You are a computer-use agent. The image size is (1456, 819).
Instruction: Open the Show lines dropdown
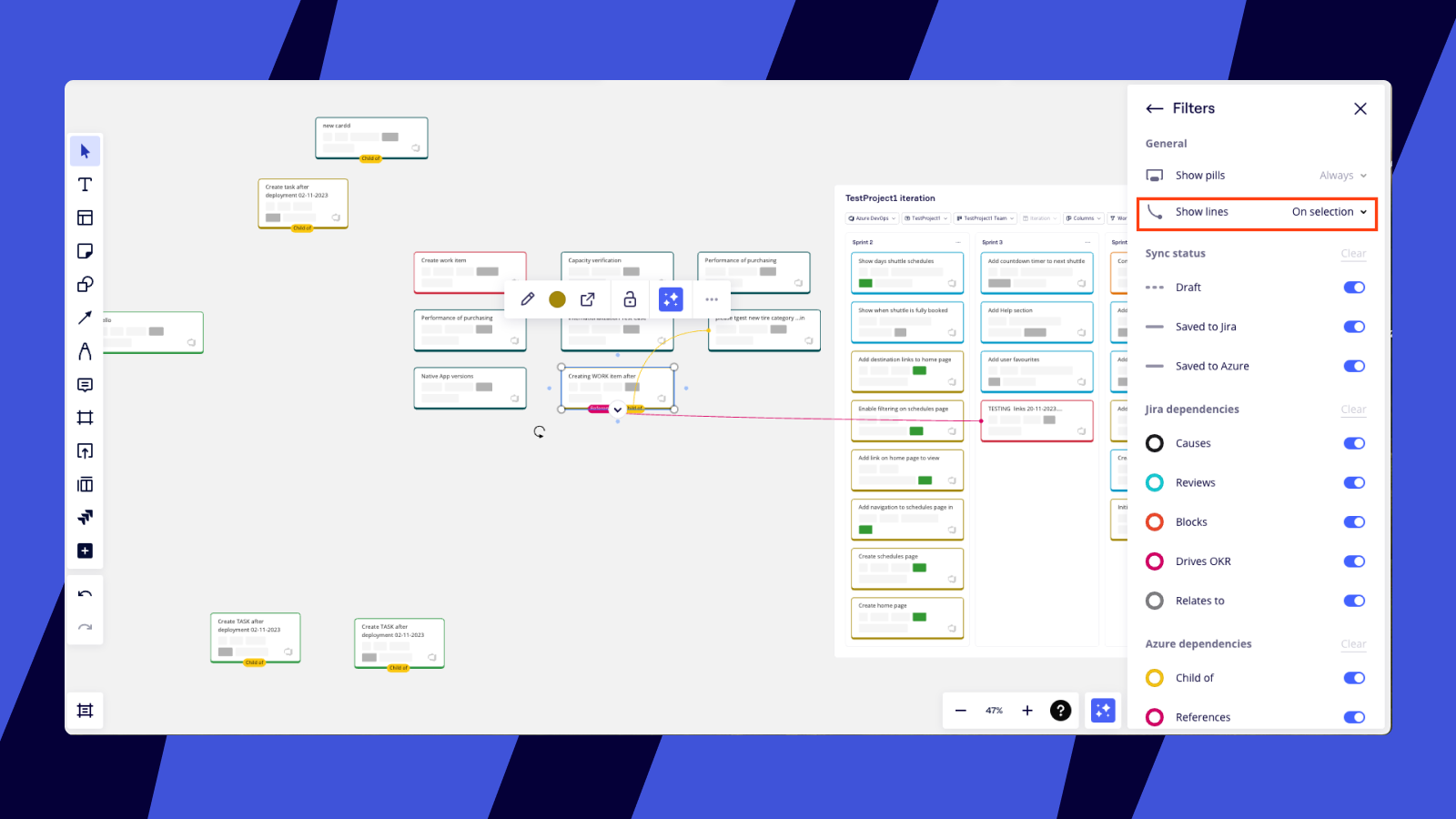click(x=1329, y=212)
